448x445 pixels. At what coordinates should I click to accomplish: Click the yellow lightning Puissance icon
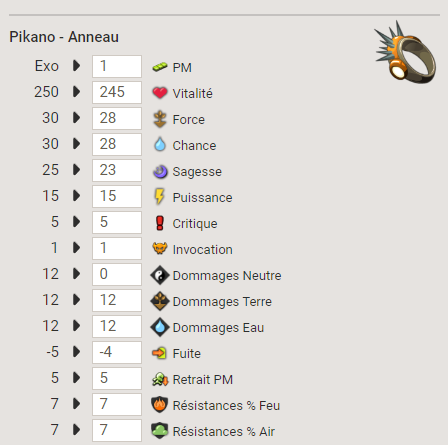(x=160, y=197)
